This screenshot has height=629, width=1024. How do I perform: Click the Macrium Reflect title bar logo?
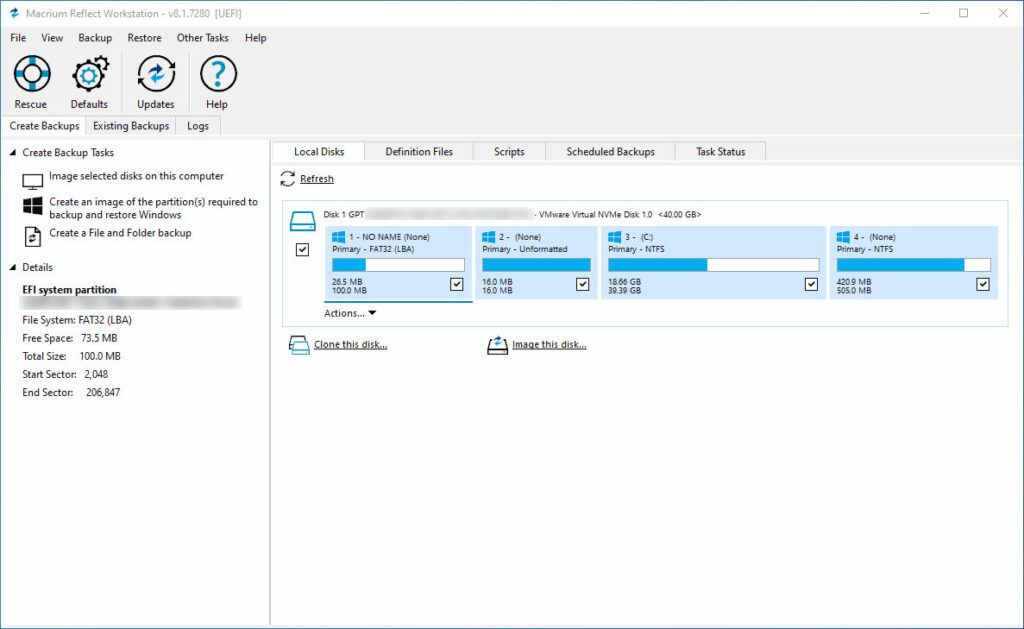(14, 13)
